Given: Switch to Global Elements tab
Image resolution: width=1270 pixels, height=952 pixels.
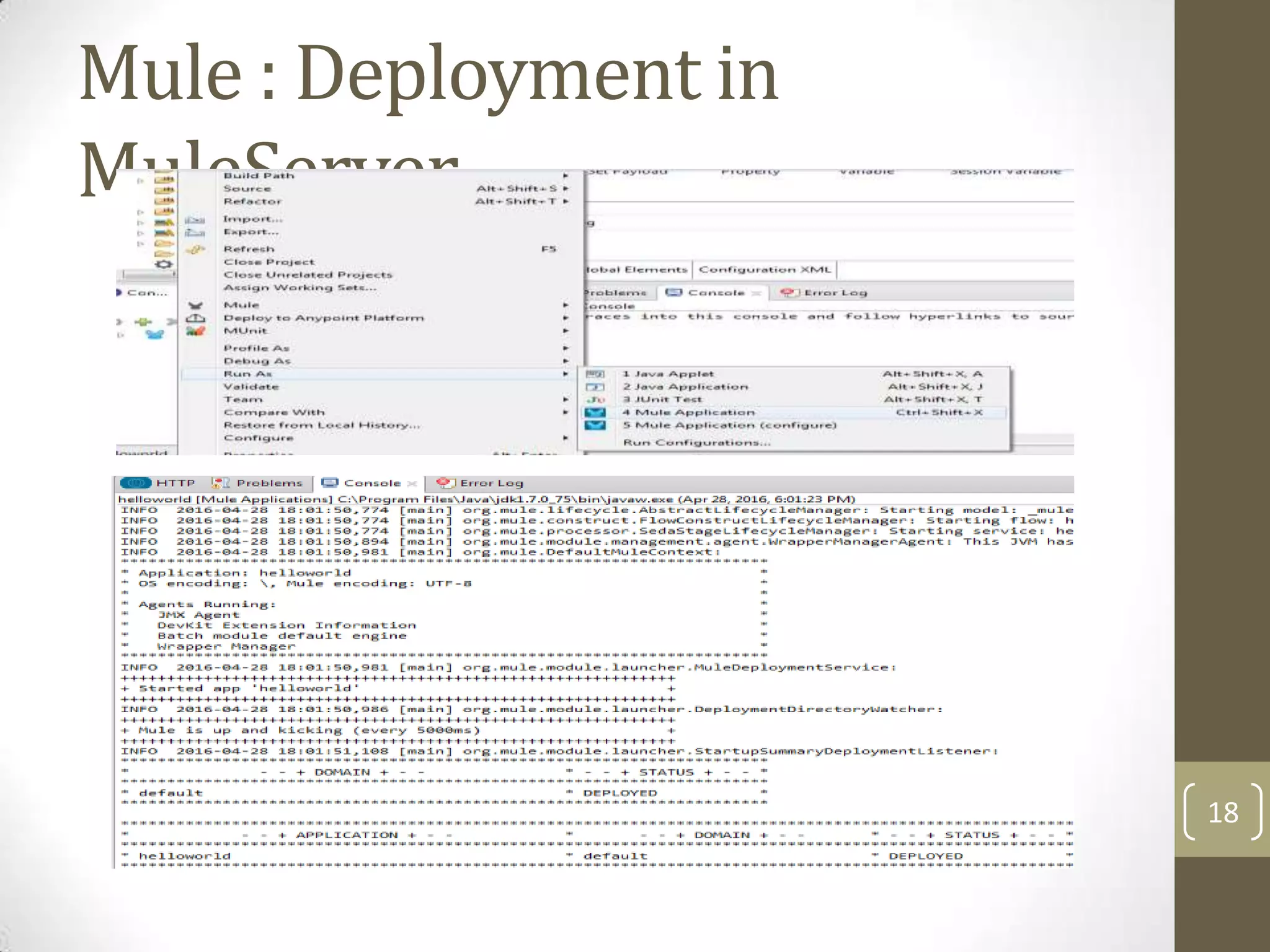Looking at the screenshot, I should coord(637,270).
